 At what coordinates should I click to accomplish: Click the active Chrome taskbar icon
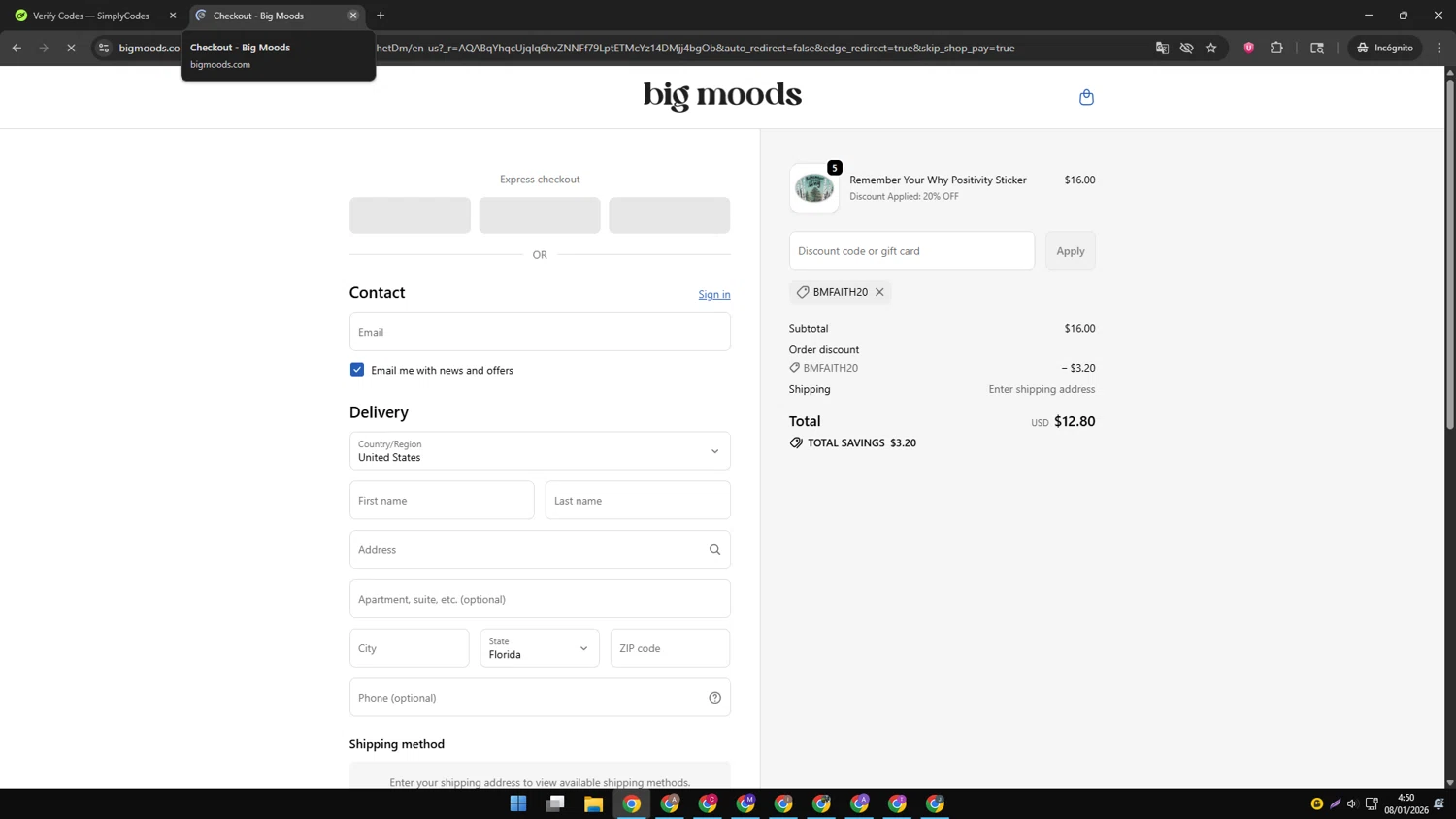632,803
